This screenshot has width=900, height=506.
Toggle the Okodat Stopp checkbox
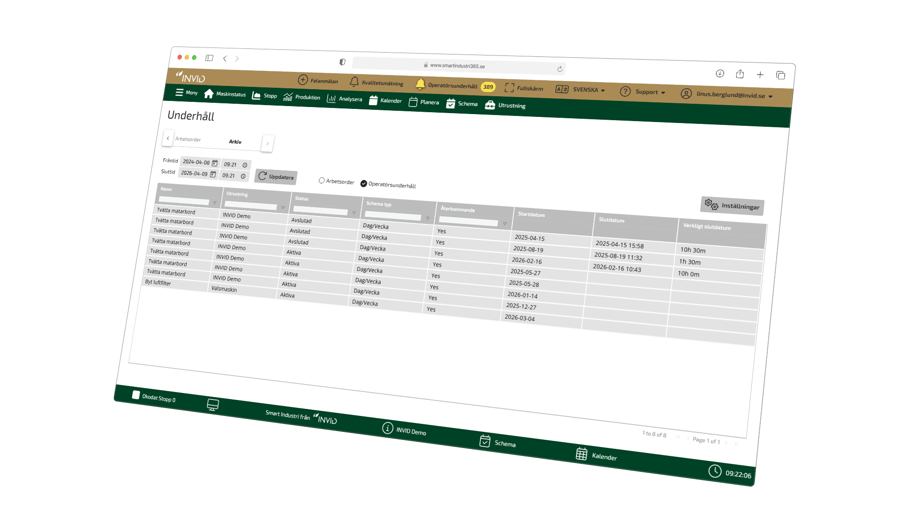pos(136,395)
